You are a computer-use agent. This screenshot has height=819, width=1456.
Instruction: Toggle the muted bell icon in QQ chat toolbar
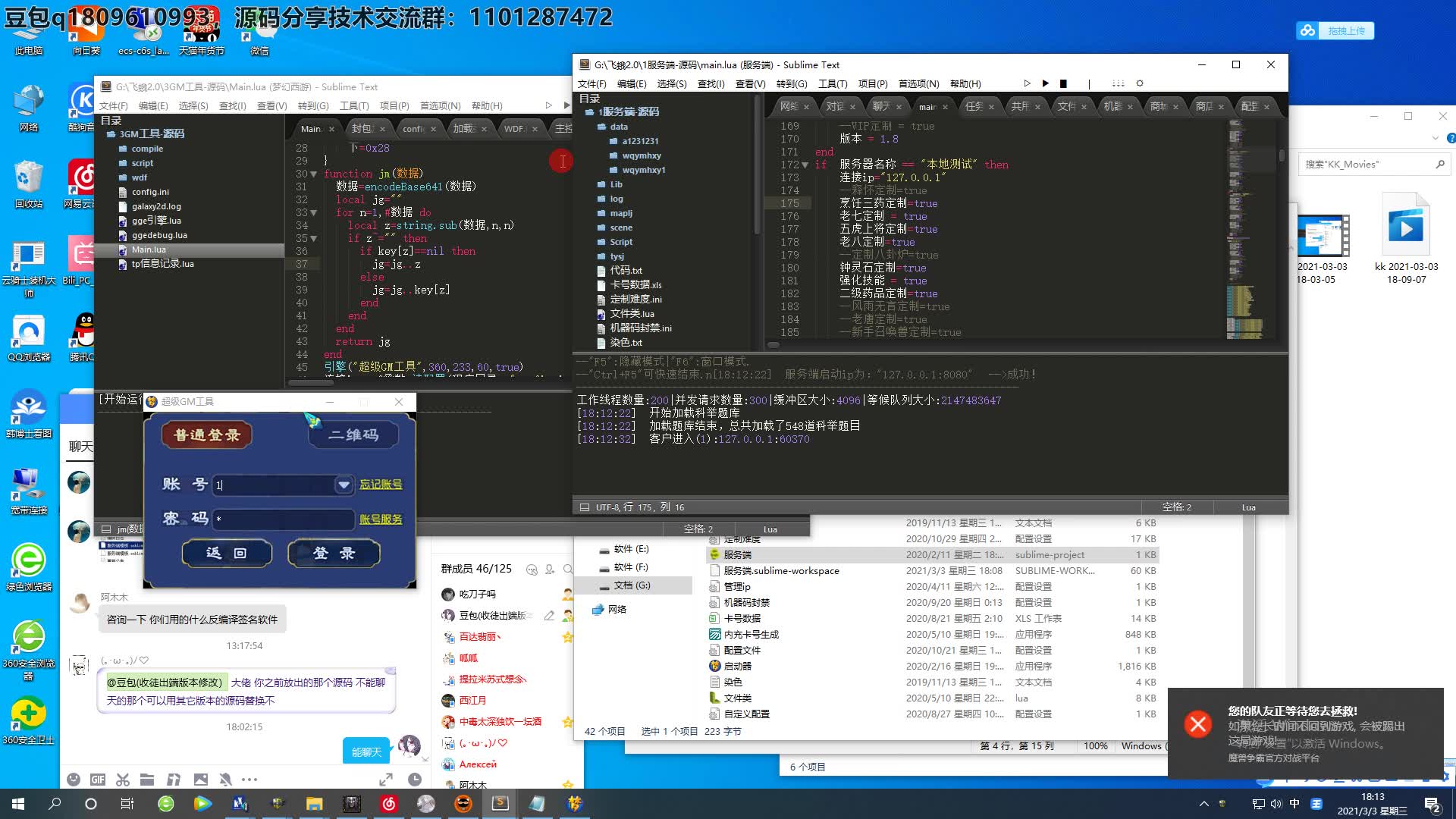[x=225, y=779]
